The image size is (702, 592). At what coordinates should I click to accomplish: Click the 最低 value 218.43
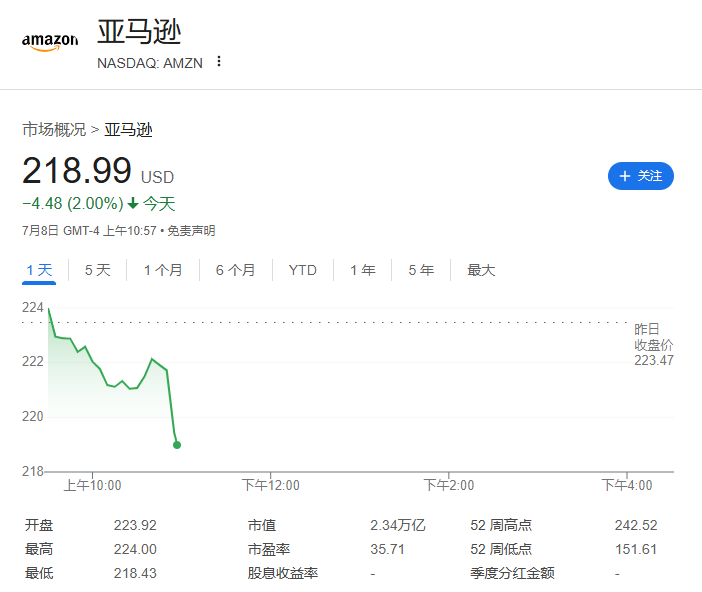[135, 573]
